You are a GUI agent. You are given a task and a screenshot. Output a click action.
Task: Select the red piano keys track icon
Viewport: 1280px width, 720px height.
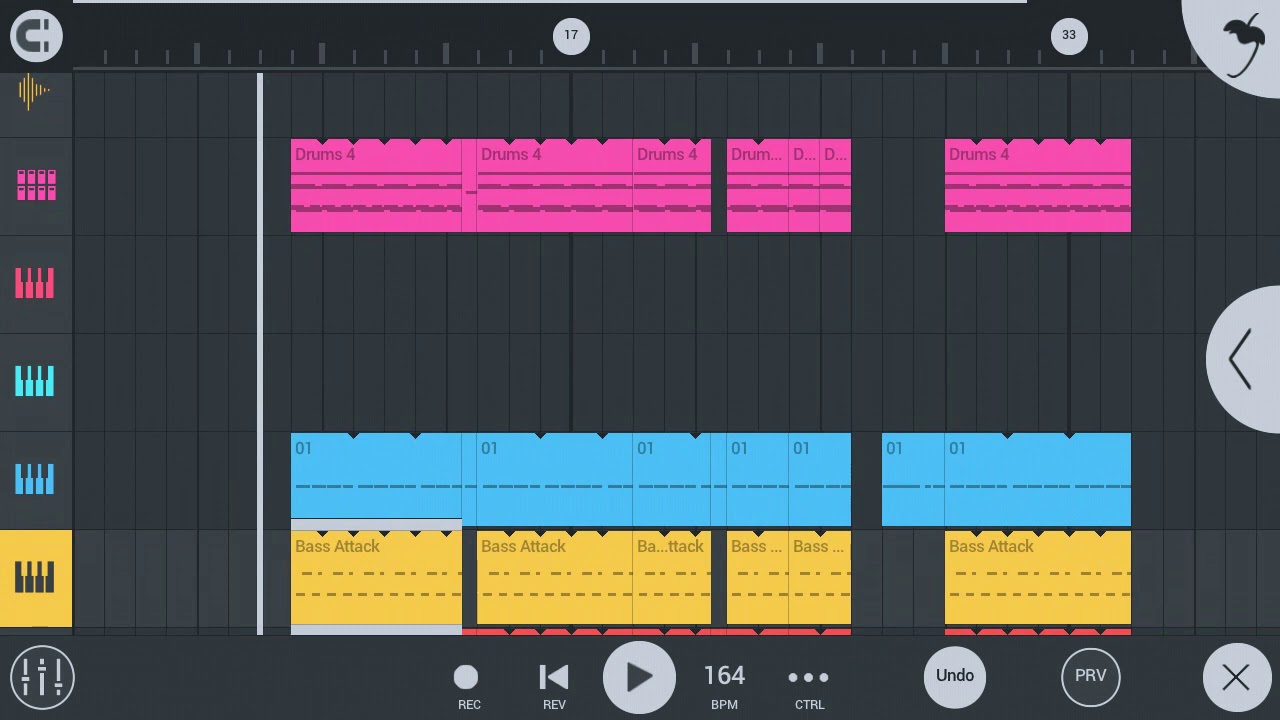tap(35, 283)
